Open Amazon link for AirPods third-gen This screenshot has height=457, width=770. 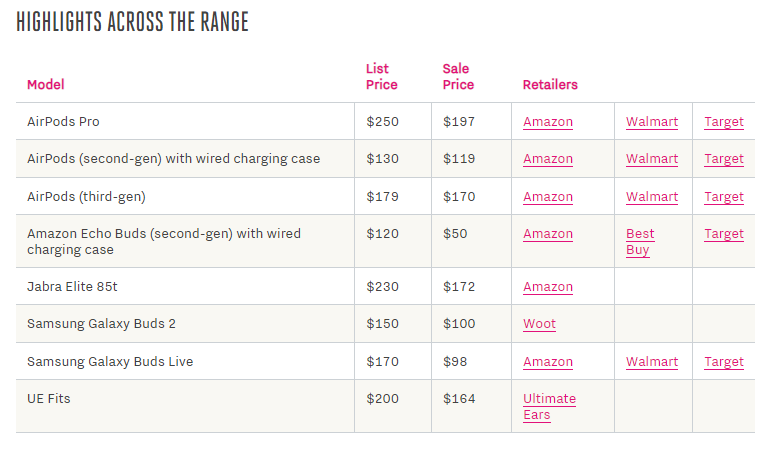pos(548,197)
